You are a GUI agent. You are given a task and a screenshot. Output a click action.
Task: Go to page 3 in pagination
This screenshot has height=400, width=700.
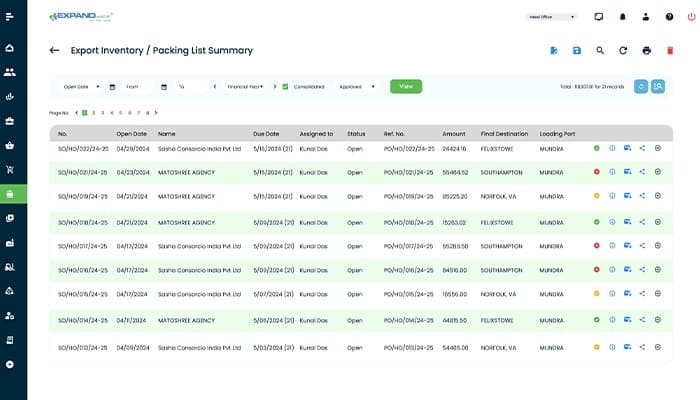(x=103, y=113)
